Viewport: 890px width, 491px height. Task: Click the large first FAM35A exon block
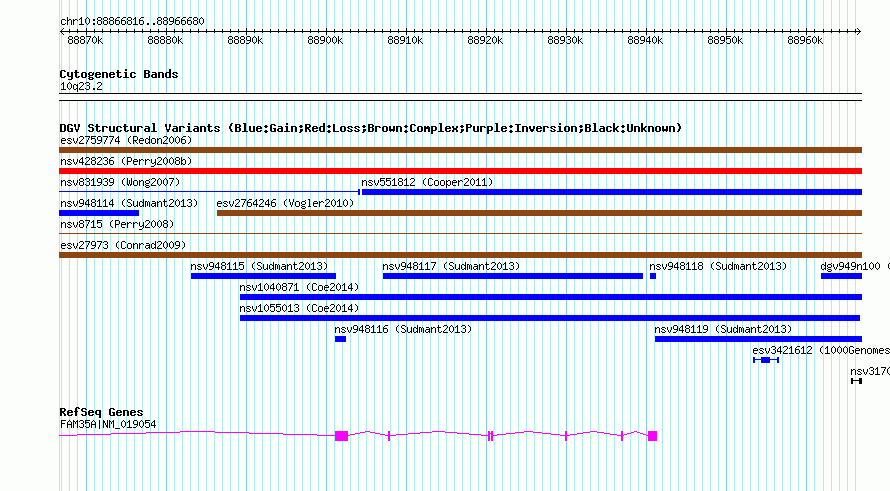(x=341, y=436)
